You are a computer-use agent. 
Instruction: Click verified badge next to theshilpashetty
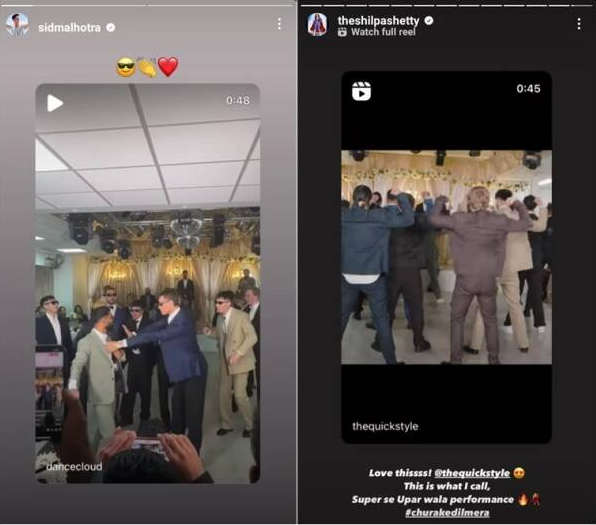(429, 21)
